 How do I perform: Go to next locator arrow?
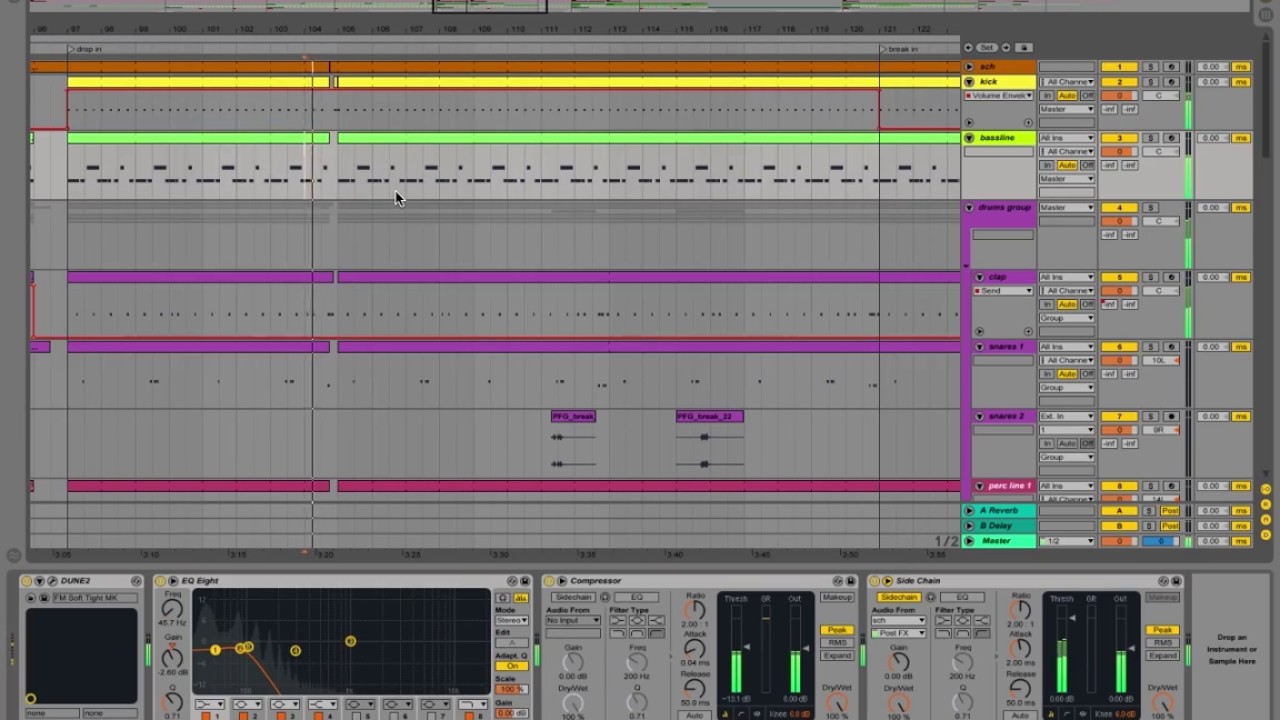(x=1006, y=47)
